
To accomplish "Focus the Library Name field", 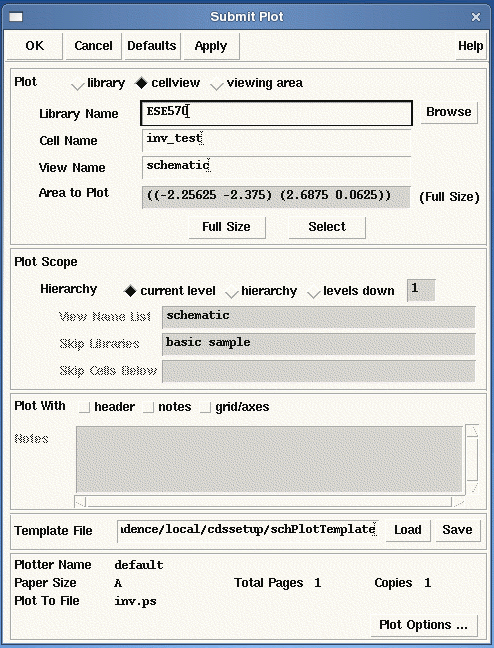I will (276, 112).
